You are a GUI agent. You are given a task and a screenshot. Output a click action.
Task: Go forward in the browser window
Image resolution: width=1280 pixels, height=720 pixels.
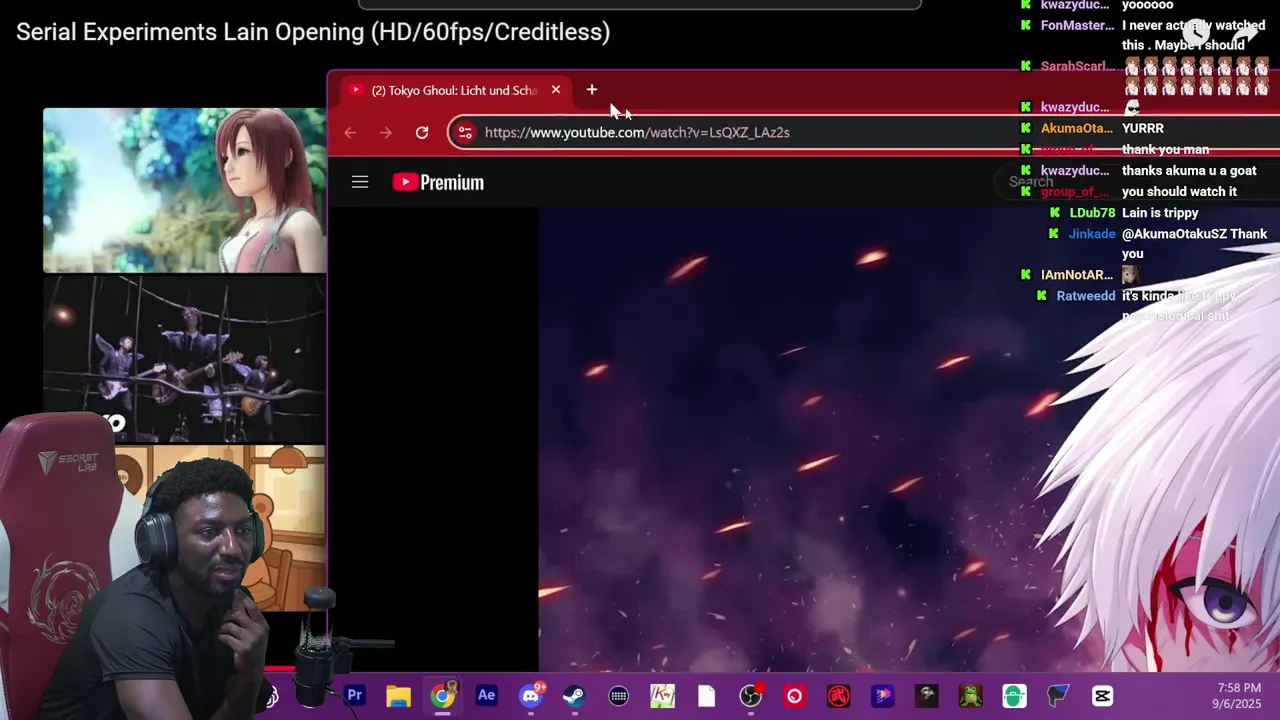click(386, 132)
